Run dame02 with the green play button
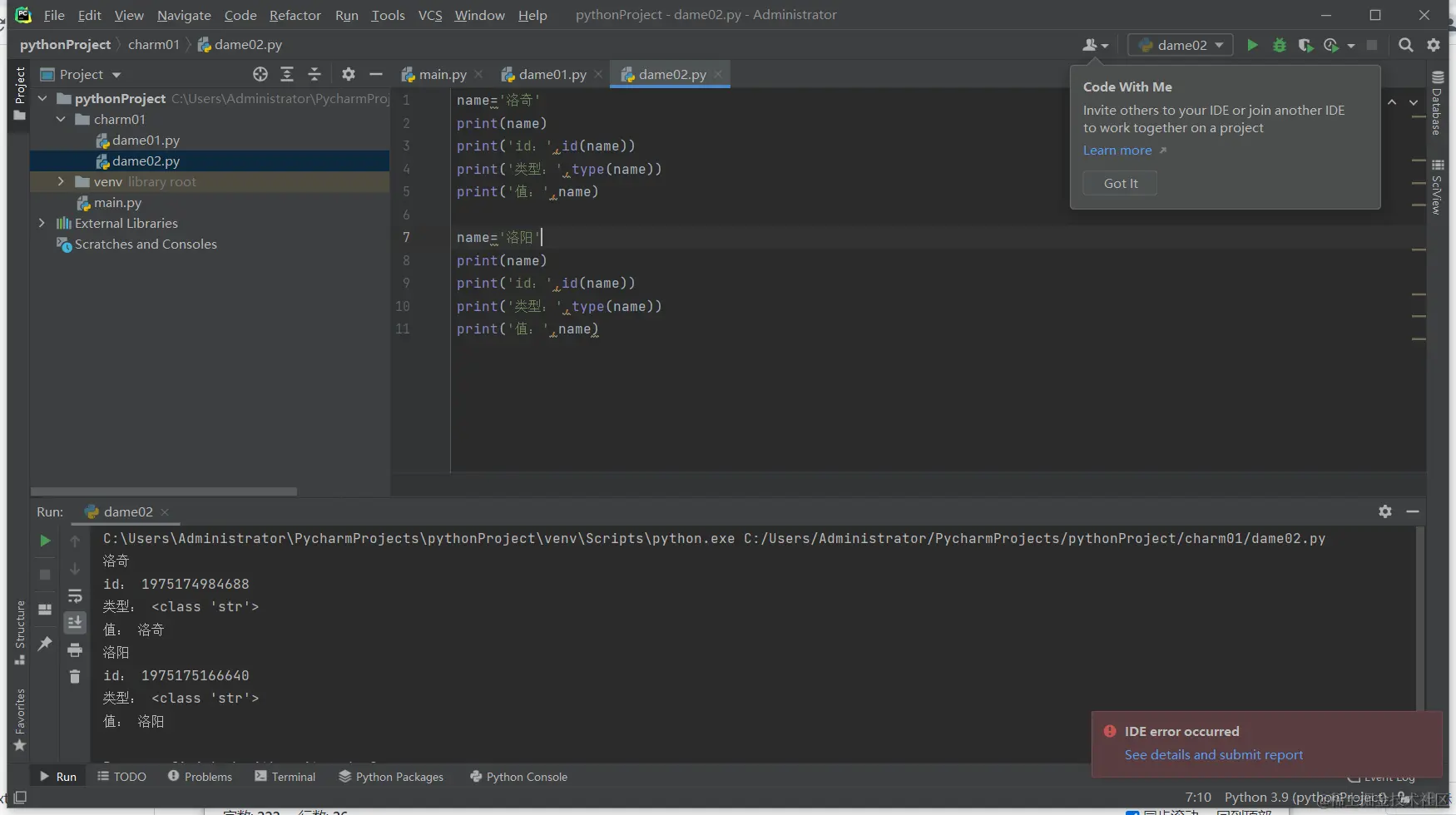Screen dimensions: 1456x815 1252,45
